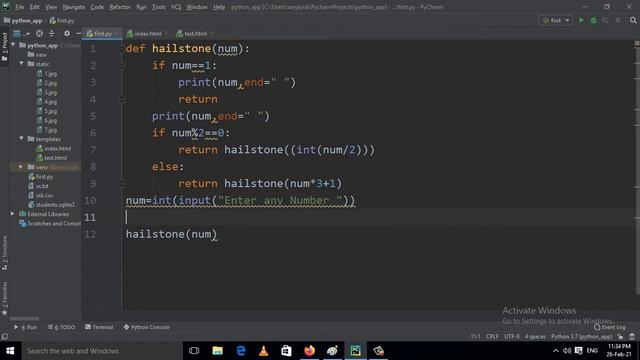The height and width of the screenshot is (360, 640).
Task: Select students.sqlite3 in the project tree
Action: [x=51, y=204]
